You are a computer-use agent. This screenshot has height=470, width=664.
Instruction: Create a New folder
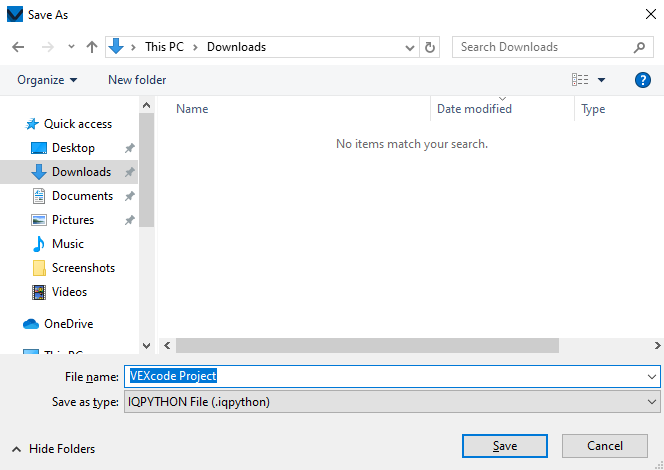pyautogui.click(x=137, y=80)
